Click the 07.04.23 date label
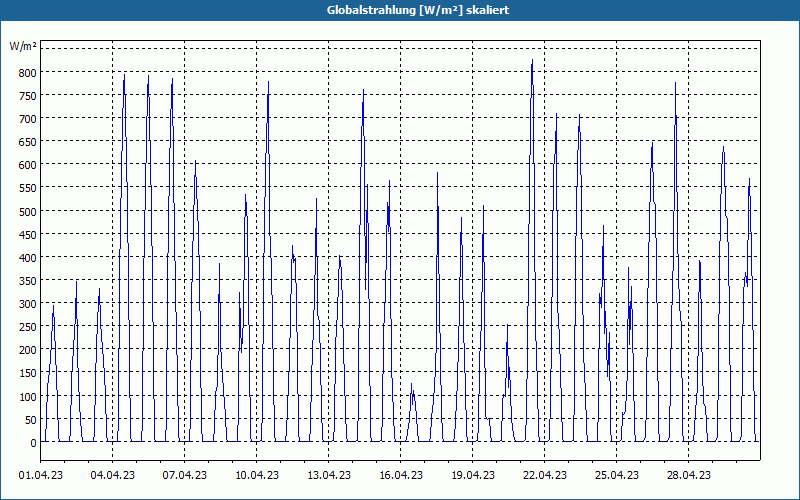Screen dimensions: 800x500 [185, 476]
